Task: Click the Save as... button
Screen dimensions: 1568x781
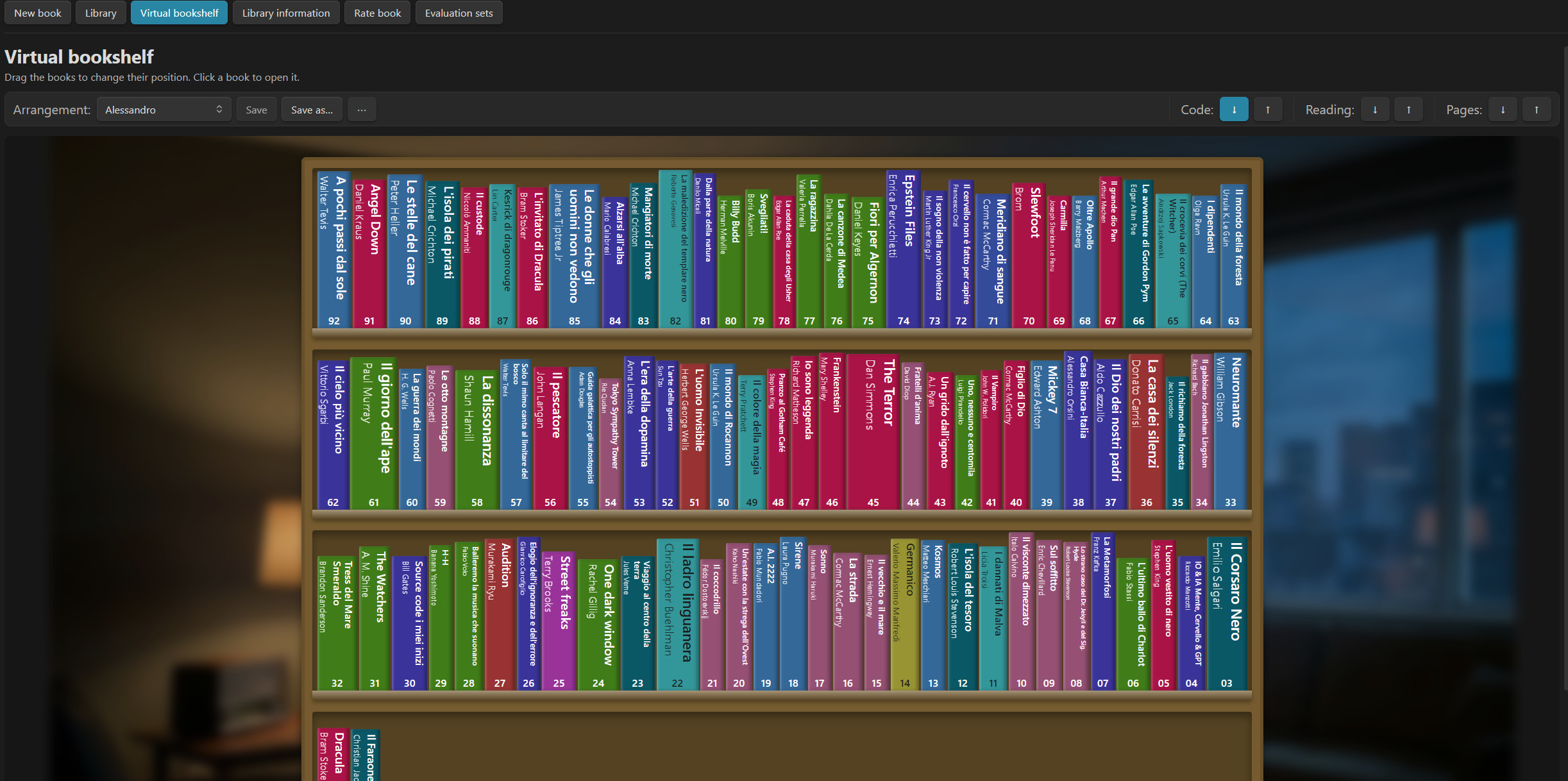Action: click(312, 110)
